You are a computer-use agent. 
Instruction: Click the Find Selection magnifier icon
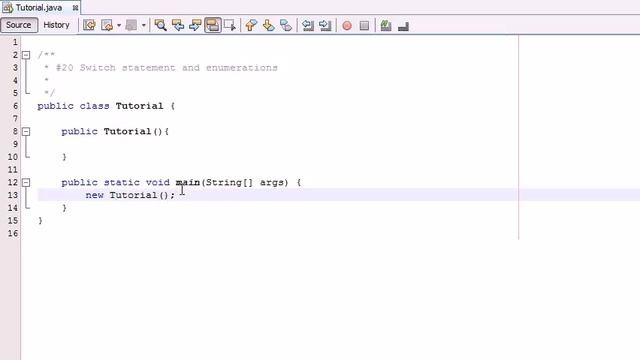pyautogui.click(x=160, y=25)
